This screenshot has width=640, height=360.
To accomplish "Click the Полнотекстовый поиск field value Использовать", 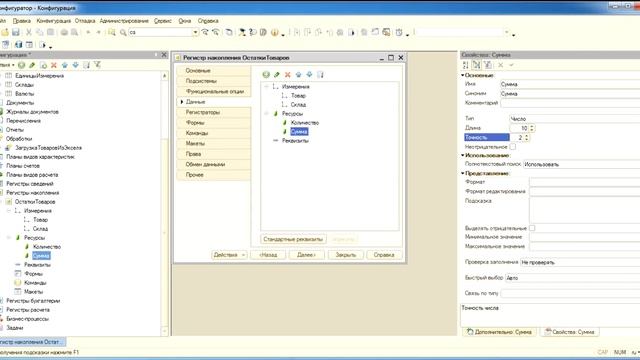I will coord(581,164).
